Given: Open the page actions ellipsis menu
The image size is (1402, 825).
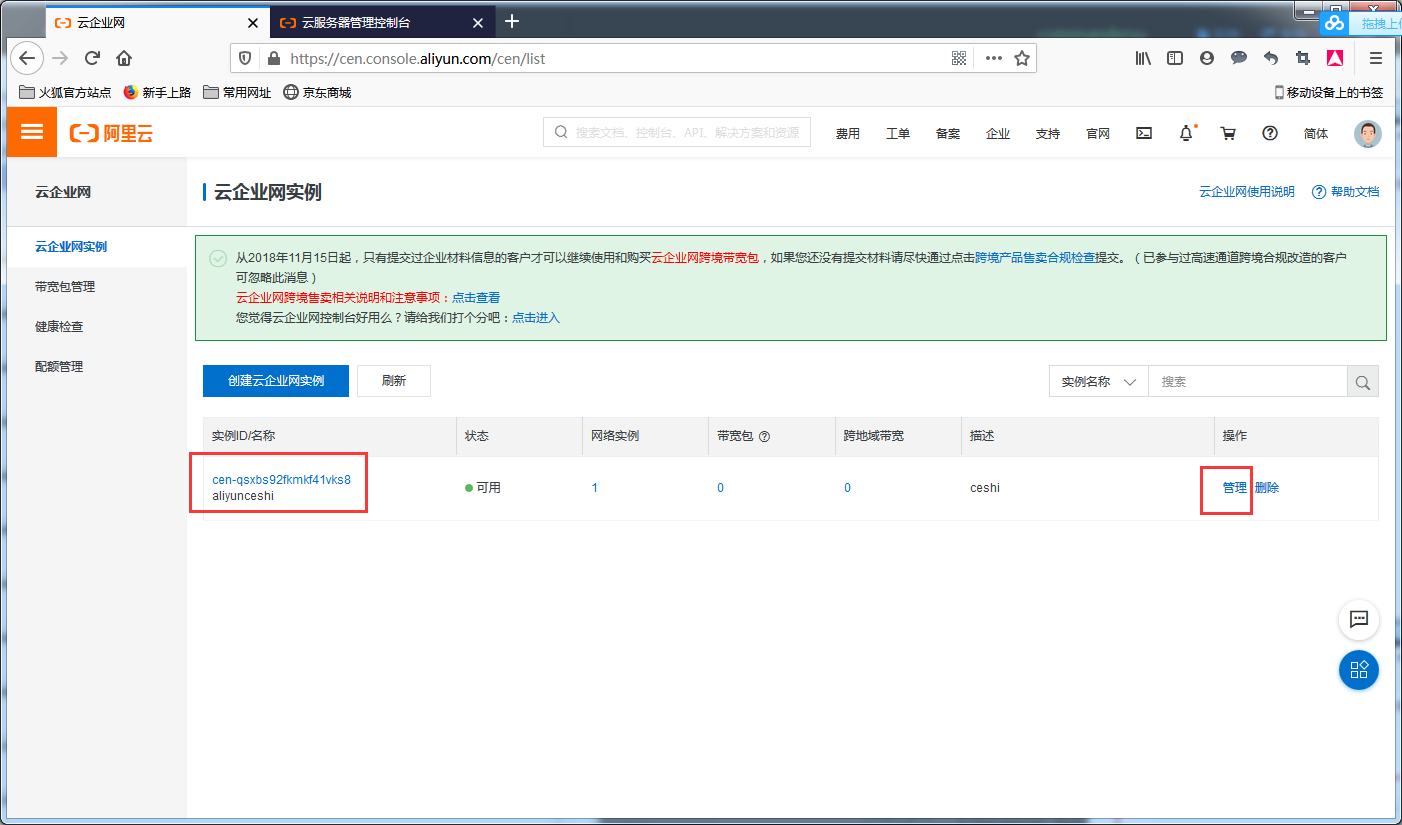Looking at the screenshot, I should pyautogui.click(x=992, y=58).
